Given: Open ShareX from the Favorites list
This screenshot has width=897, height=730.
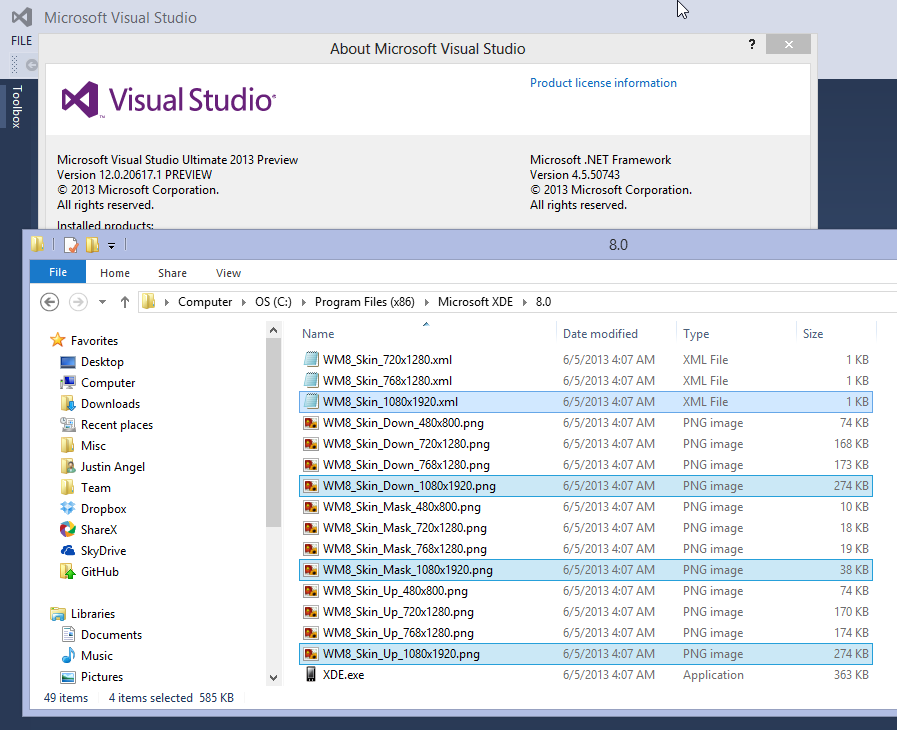Looking at the screenshot, I should point(68,529).
